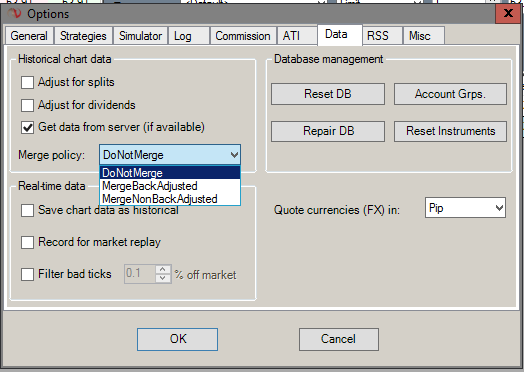
Task: Select the Data tab
Action: click(339, 35)
